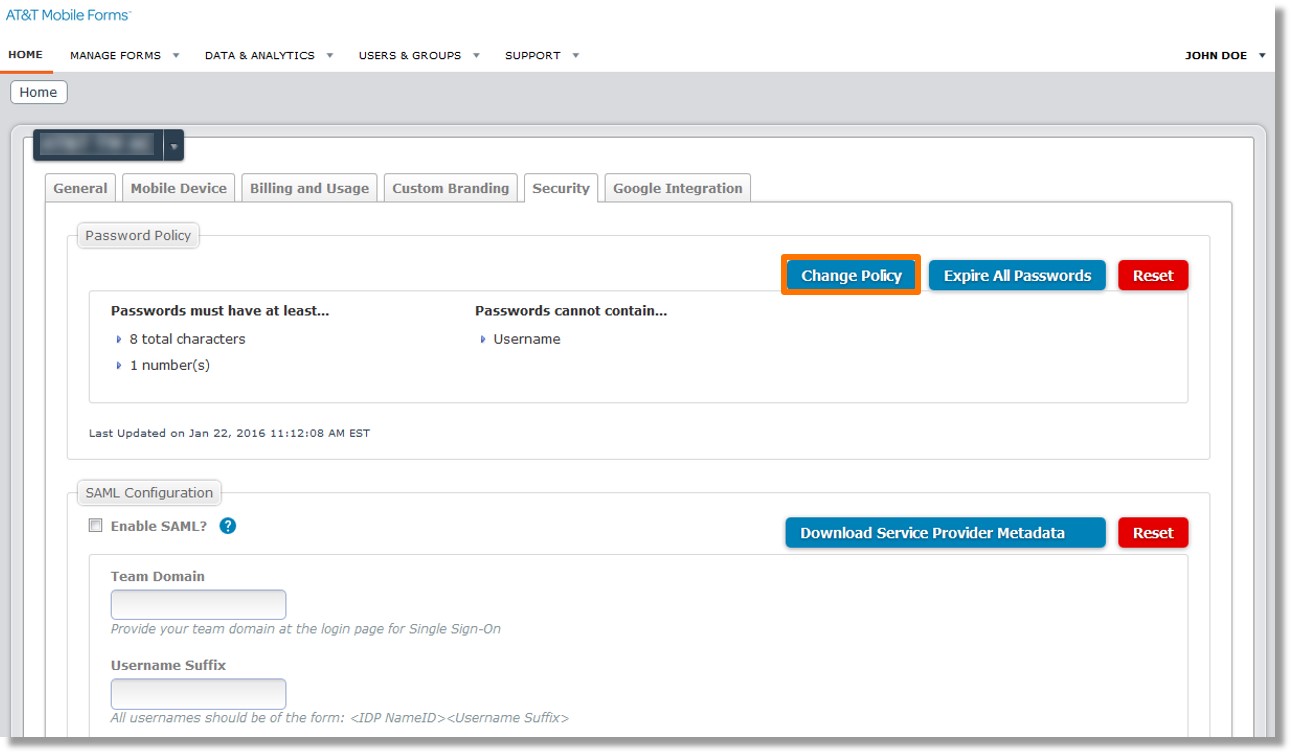Expand the Data & Analytics menu
Screen dimensions: 1293x755
[x=268, y=56]
